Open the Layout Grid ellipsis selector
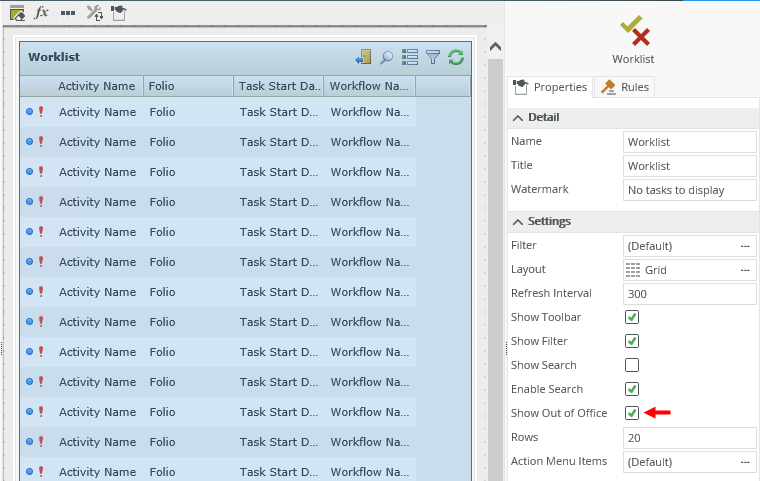This screenshot has height=481, width=760. pos(745,270)
